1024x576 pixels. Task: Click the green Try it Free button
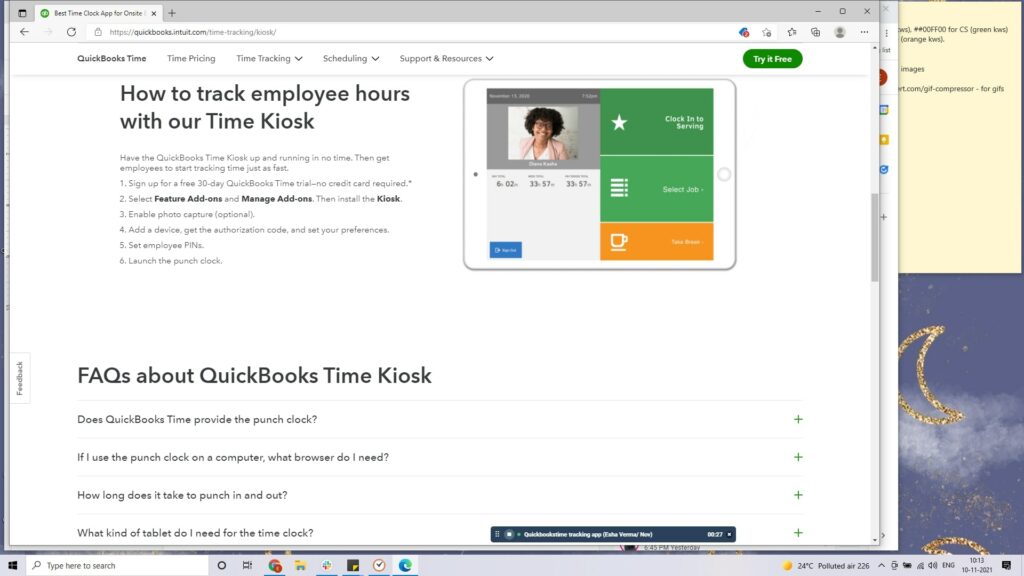(771, 58)
